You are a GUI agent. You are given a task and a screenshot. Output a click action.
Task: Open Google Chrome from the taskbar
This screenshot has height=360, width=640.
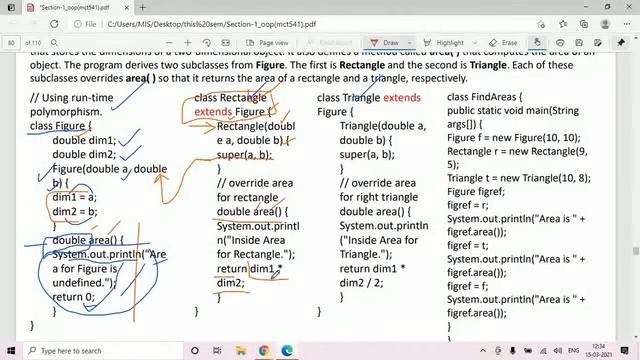(264, 351)
